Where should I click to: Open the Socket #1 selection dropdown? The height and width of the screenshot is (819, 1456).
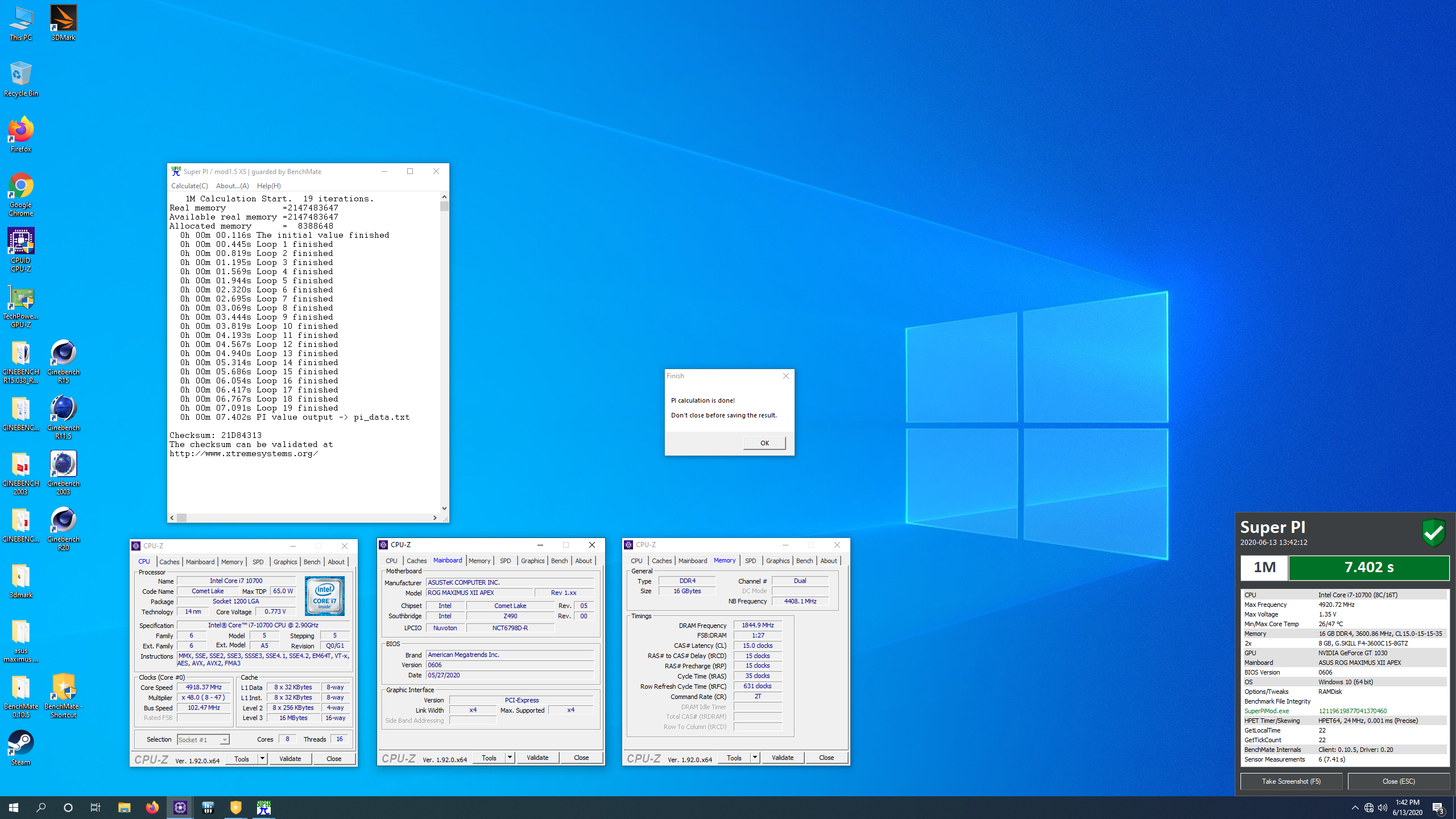(x=203, y=739)
